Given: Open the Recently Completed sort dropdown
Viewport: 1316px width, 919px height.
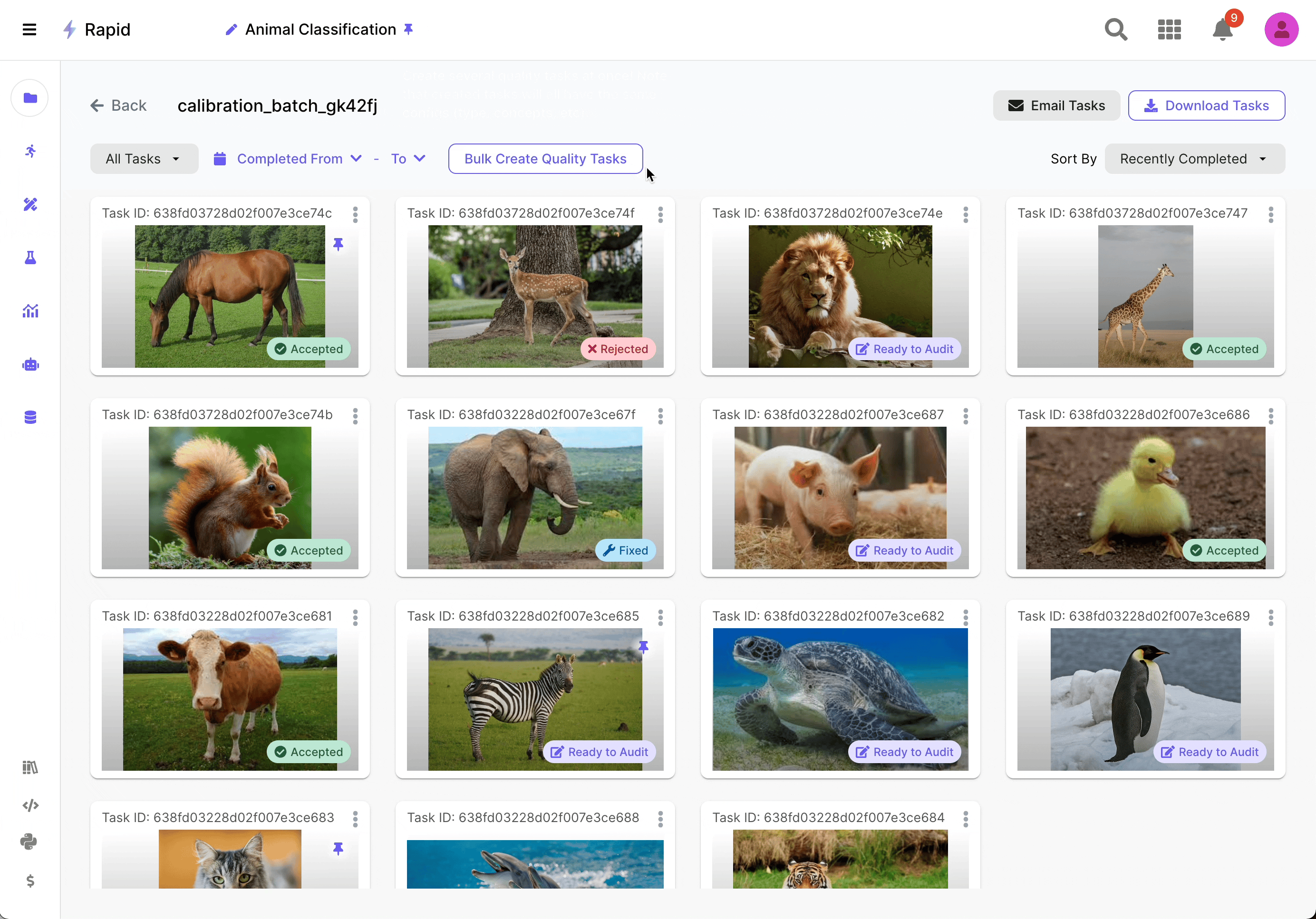Looking at the screenshot, I should [1194, 159].
